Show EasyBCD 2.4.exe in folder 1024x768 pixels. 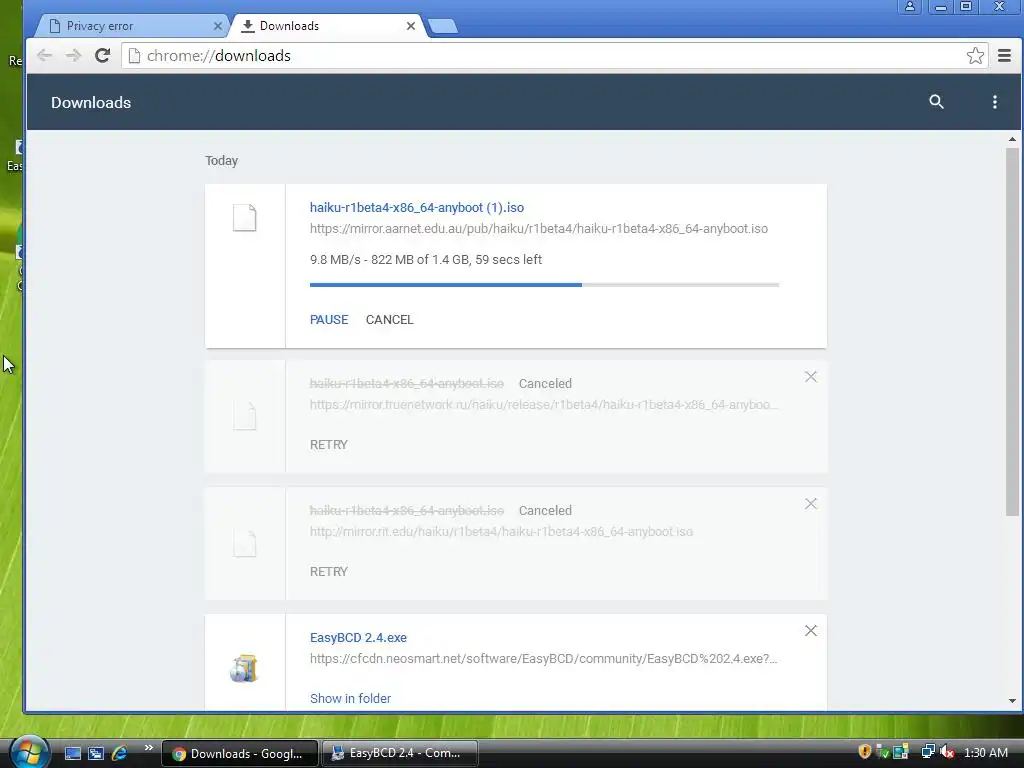click(x=350, y=698)
